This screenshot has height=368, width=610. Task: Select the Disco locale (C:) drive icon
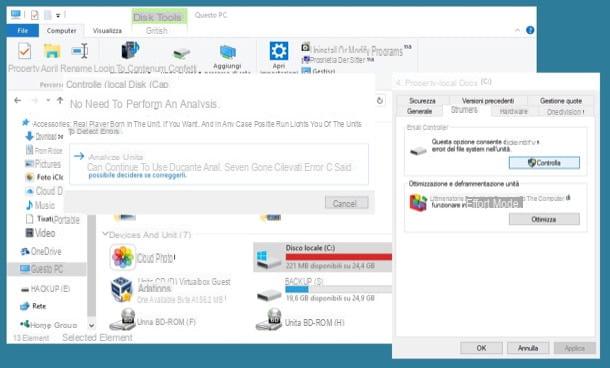click(268, 259)
